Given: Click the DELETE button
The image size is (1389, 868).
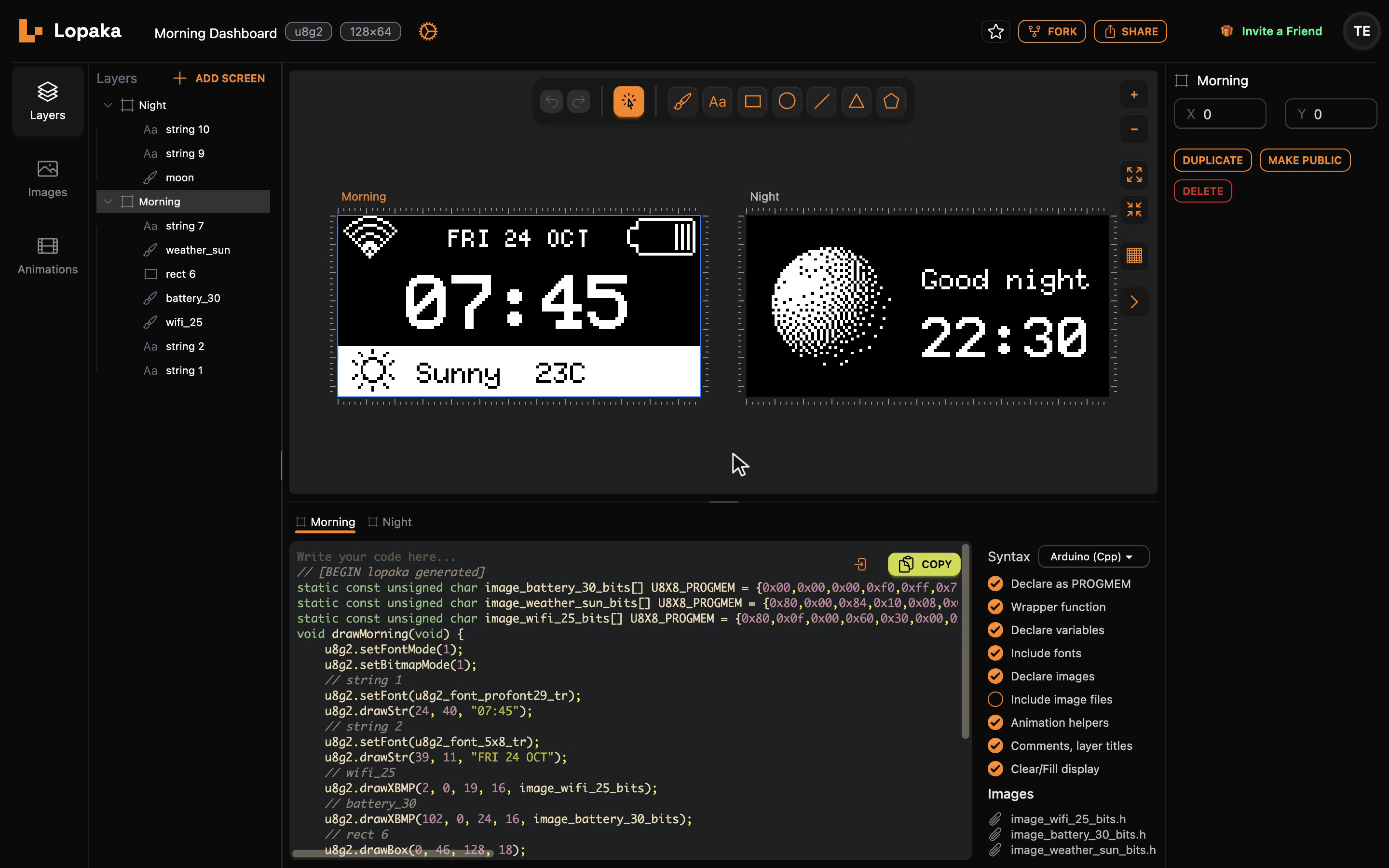Looking at the screenshot, I should click(1202, 191).
